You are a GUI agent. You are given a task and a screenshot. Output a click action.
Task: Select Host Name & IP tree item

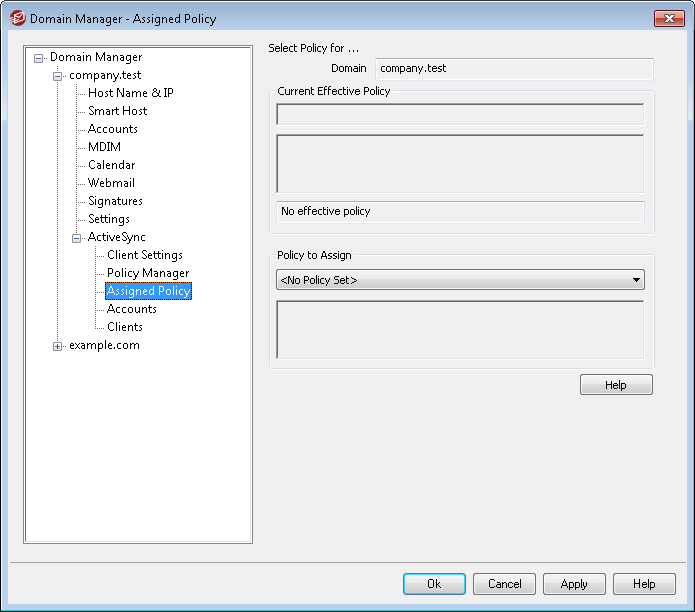click(131, 93)
